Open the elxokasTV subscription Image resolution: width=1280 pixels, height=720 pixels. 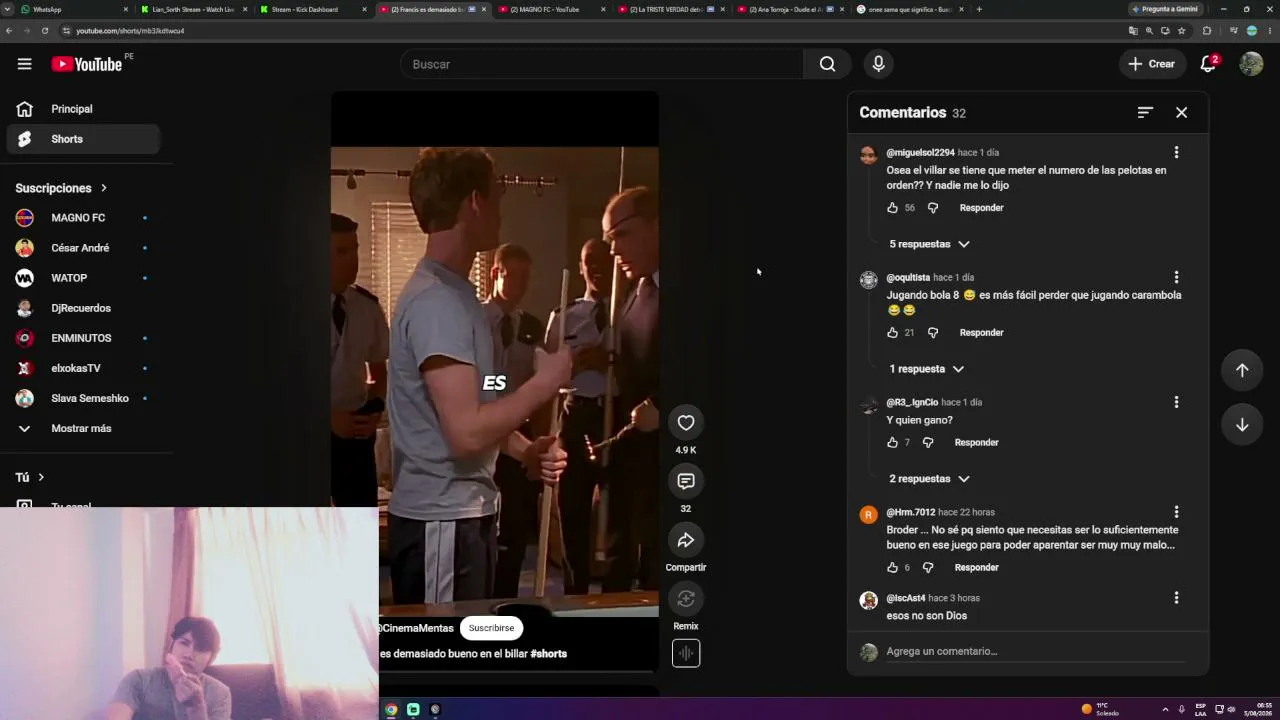[x=82, y=368]
